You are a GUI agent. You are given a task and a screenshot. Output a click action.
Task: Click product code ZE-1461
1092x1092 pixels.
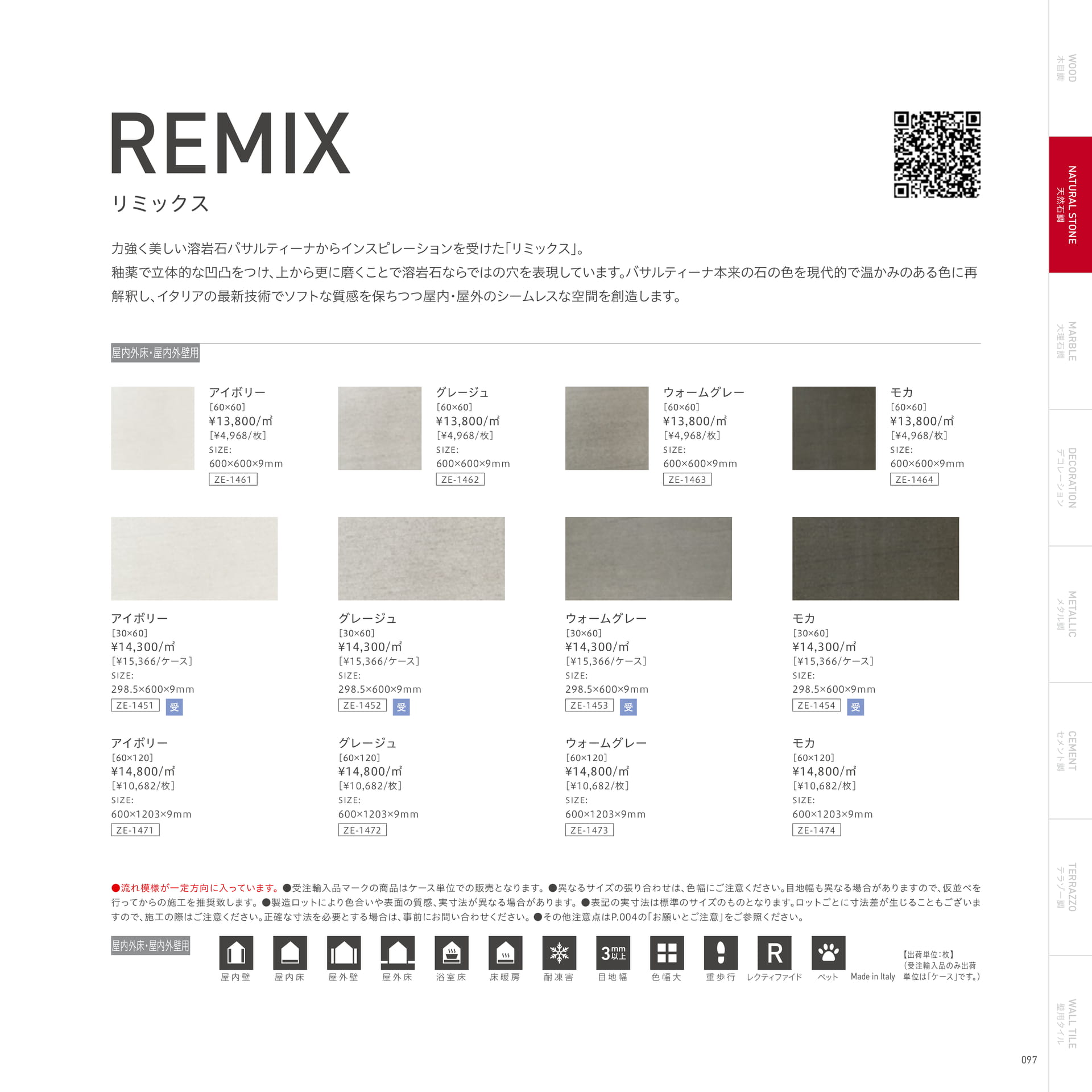pyautogui.click(x=233, y=479)
